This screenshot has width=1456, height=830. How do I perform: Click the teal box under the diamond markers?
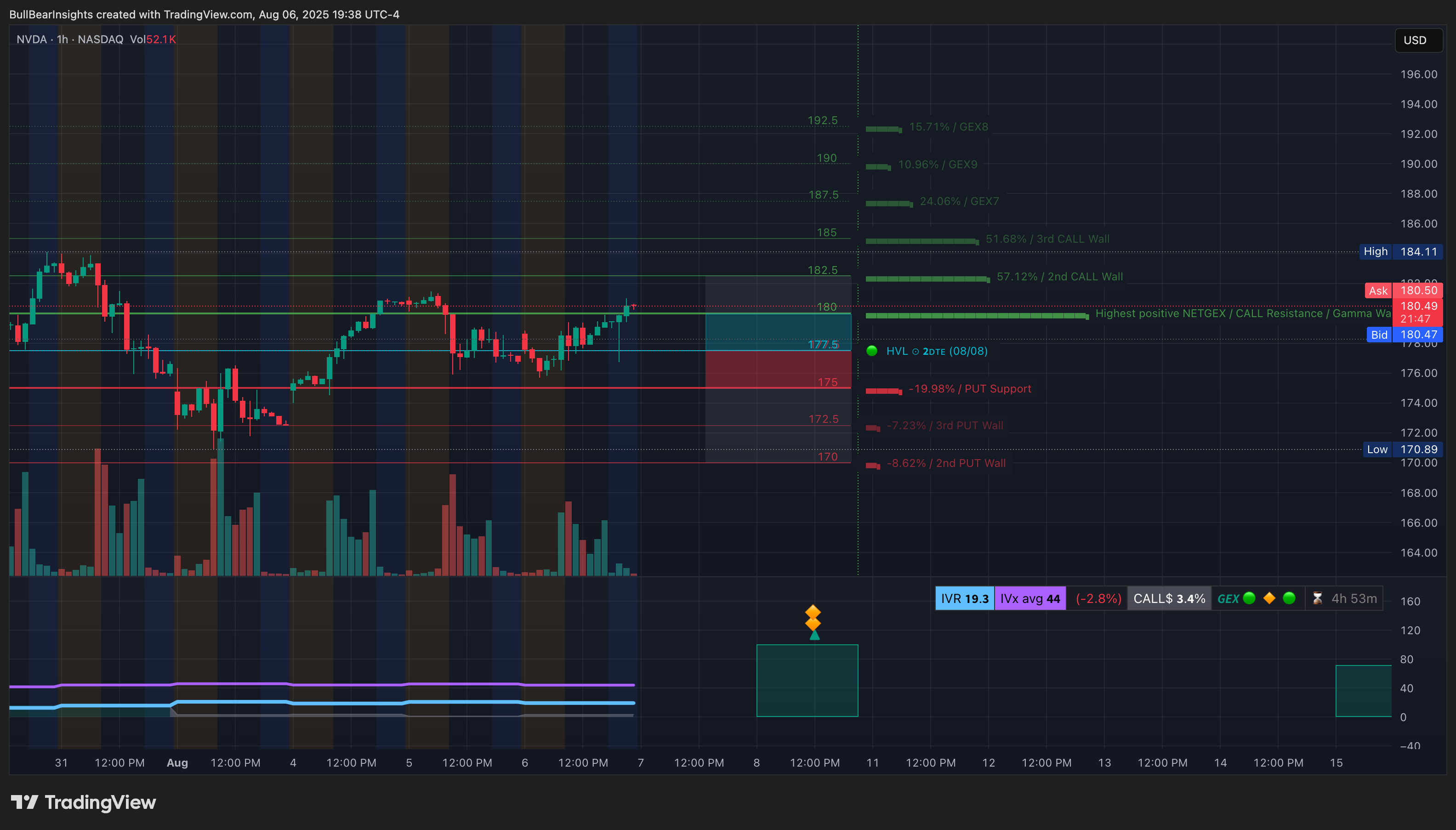coord(807,681)
